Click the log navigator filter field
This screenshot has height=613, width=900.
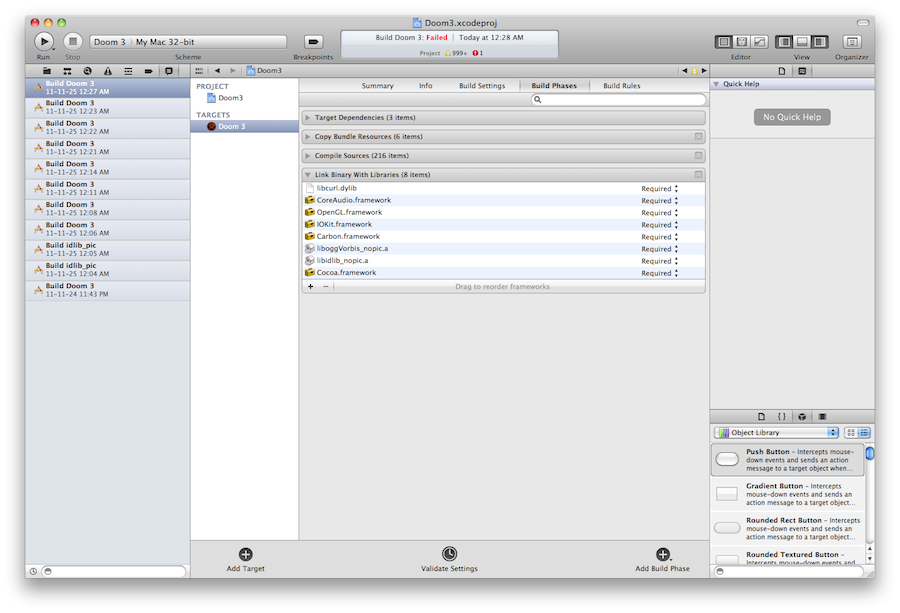pos(114,571)
